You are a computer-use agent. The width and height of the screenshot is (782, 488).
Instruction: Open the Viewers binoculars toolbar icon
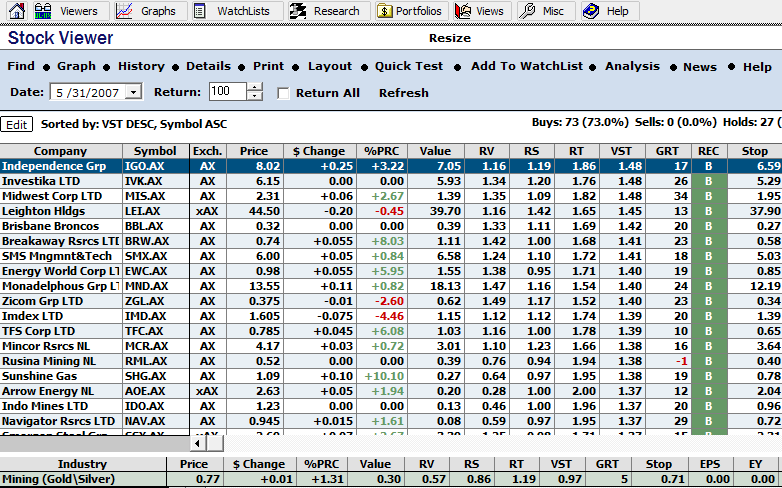tap(43, 11)
